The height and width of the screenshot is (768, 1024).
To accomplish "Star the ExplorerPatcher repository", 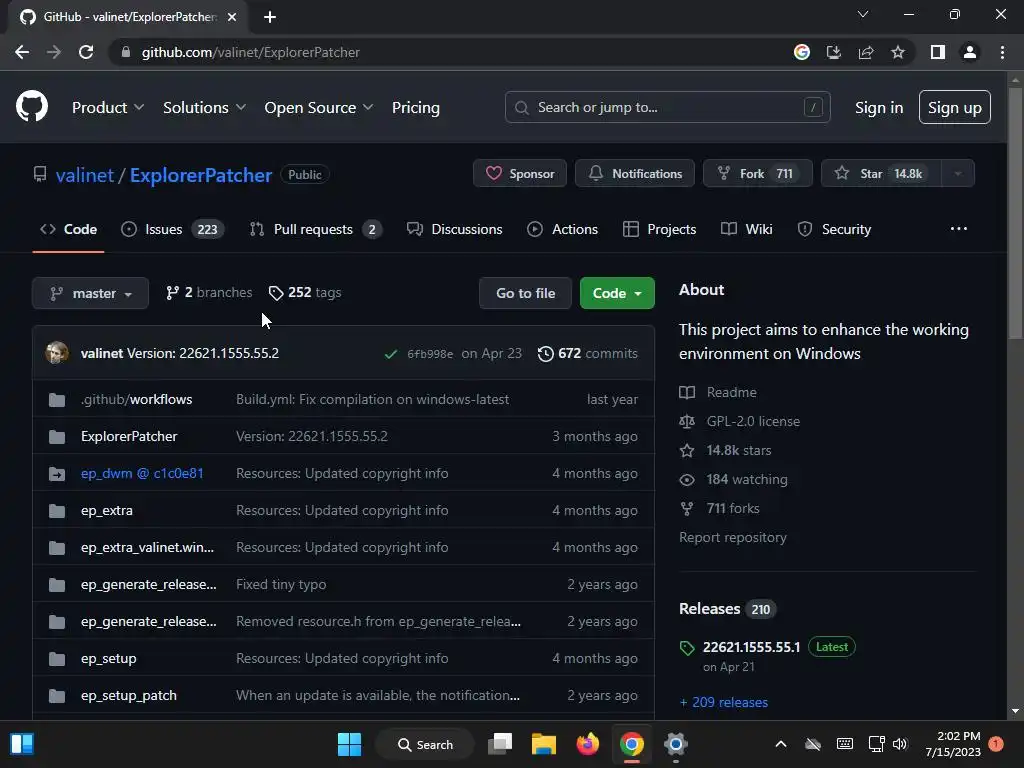I will 881,174.
